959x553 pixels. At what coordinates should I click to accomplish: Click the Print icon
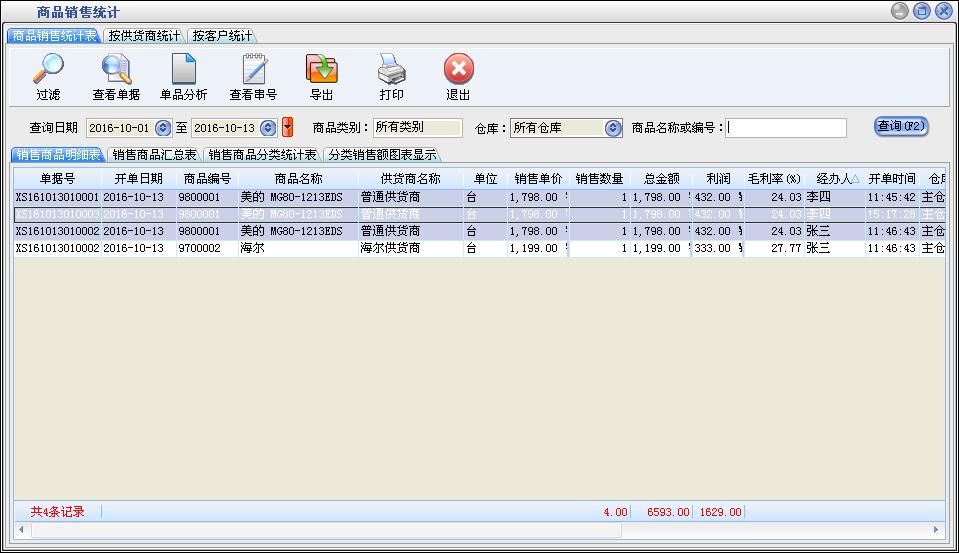pyautogui.click(x=391, y=70)
